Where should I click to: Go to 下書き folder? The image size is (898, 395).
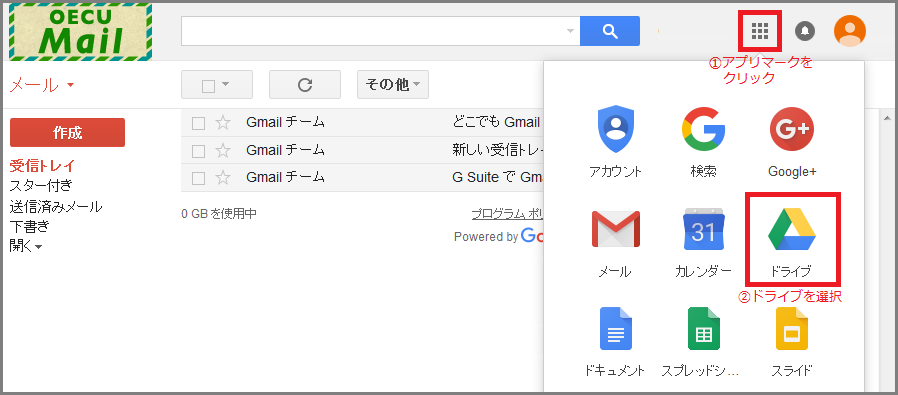coord(29,227)
